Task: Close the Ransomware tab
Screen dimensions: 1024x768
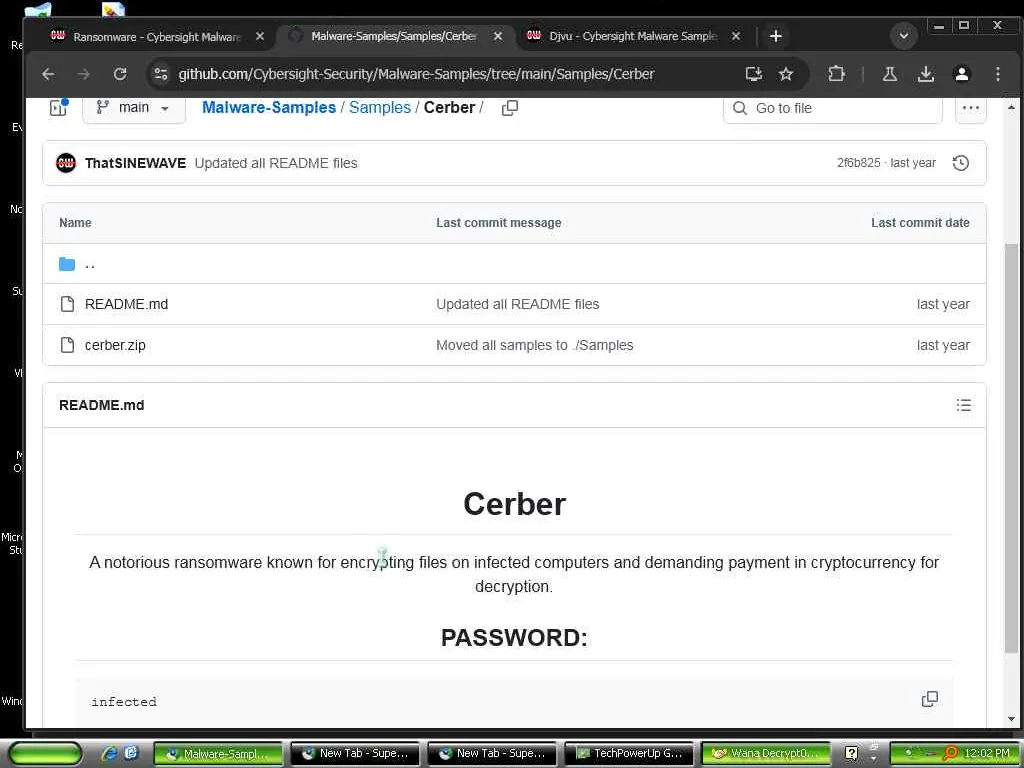Action: 260,36
